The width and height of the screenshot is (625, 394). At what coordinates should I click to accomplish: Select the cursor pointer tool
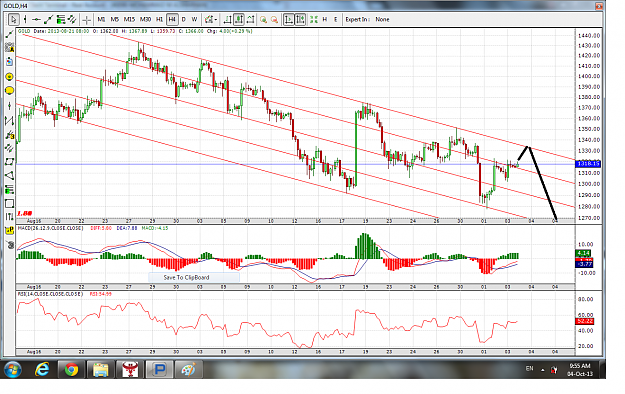pyautogui.click(x=14, y=19)
